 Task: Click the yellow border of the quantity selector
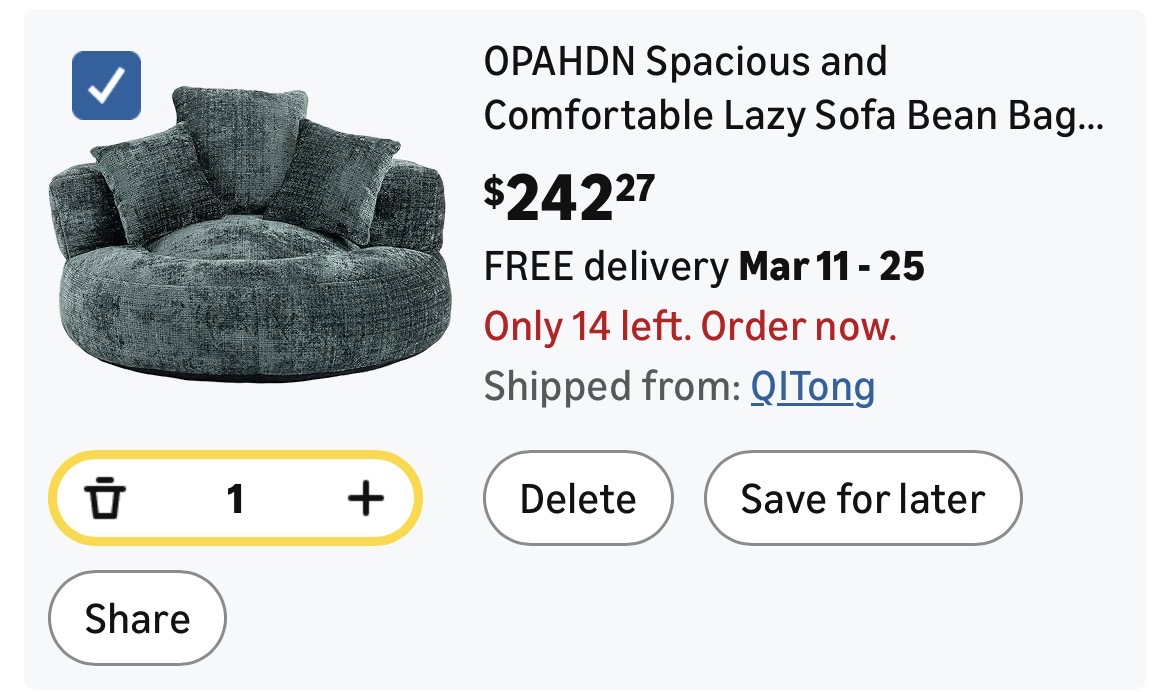point(235,456)
